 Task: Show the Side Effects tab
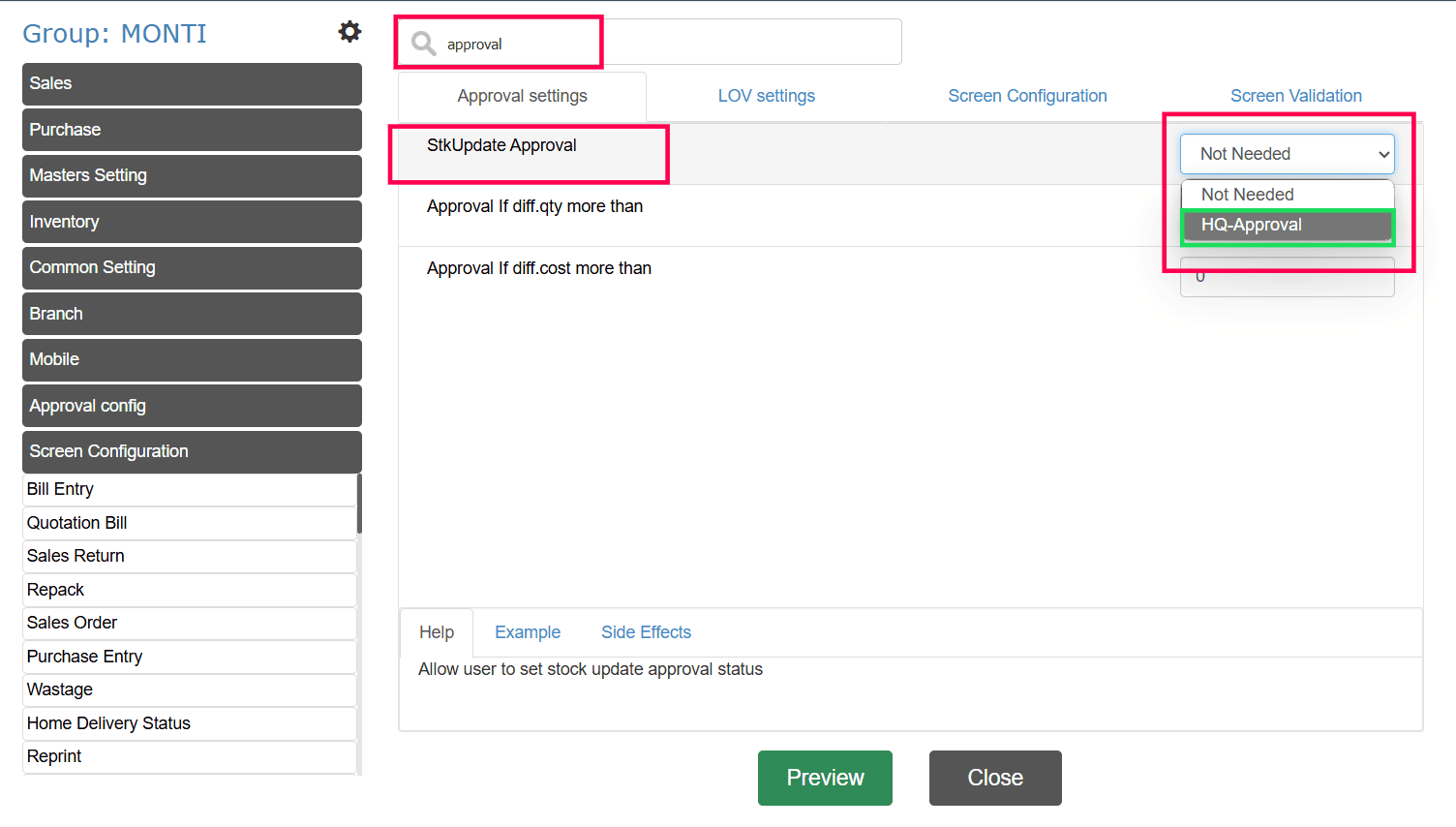point(646,632)
